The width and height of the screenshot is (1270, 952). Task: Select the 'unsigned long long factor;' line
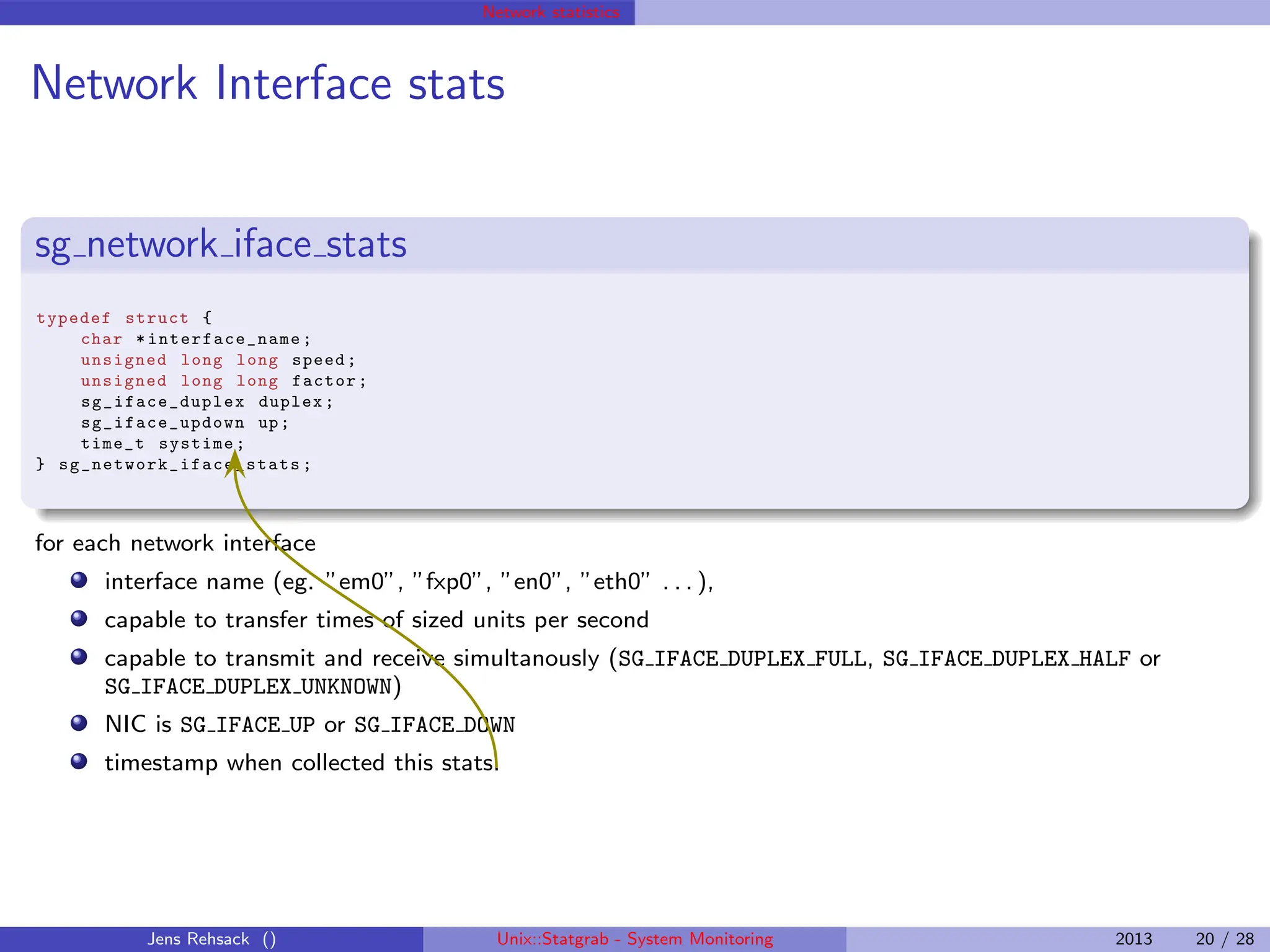[x=224, y=381]
